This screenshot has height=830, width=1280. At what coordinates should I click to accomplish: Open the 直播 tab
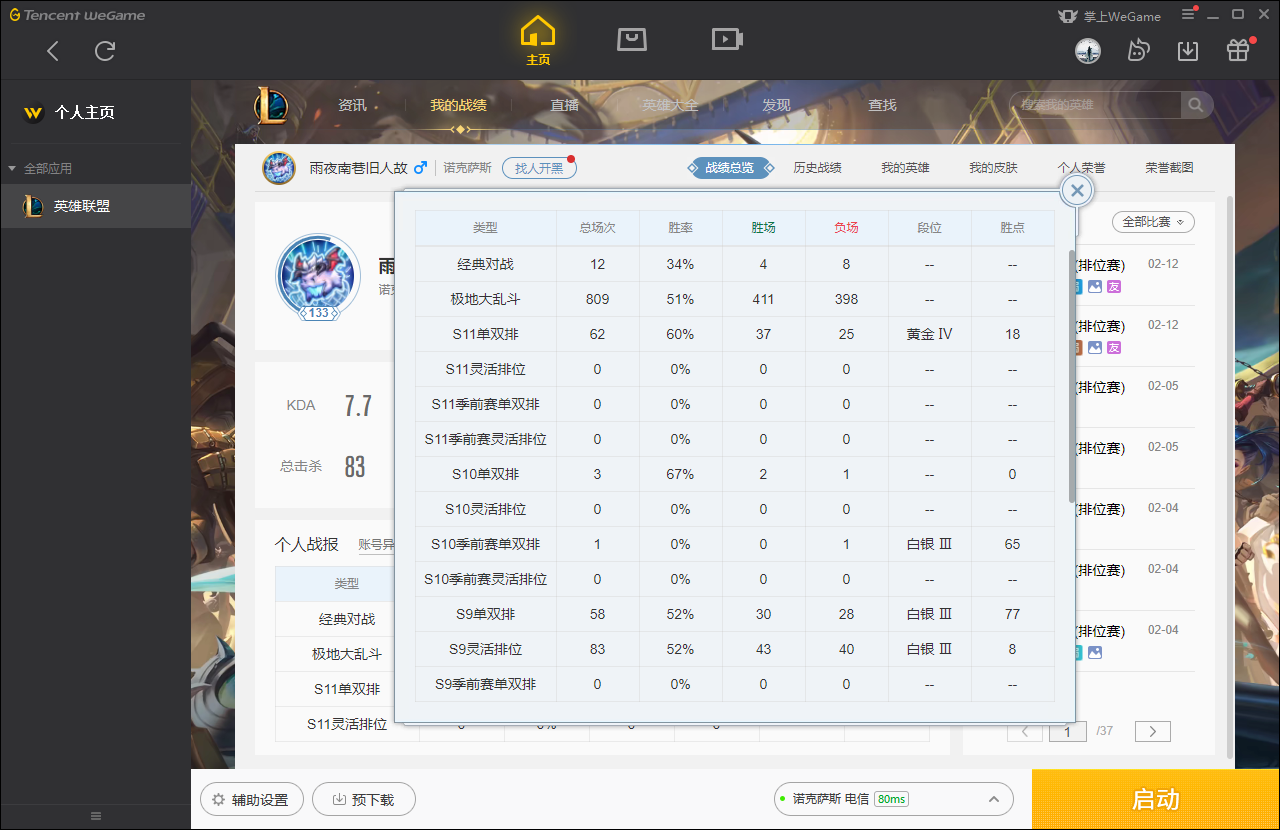point(565,105)
